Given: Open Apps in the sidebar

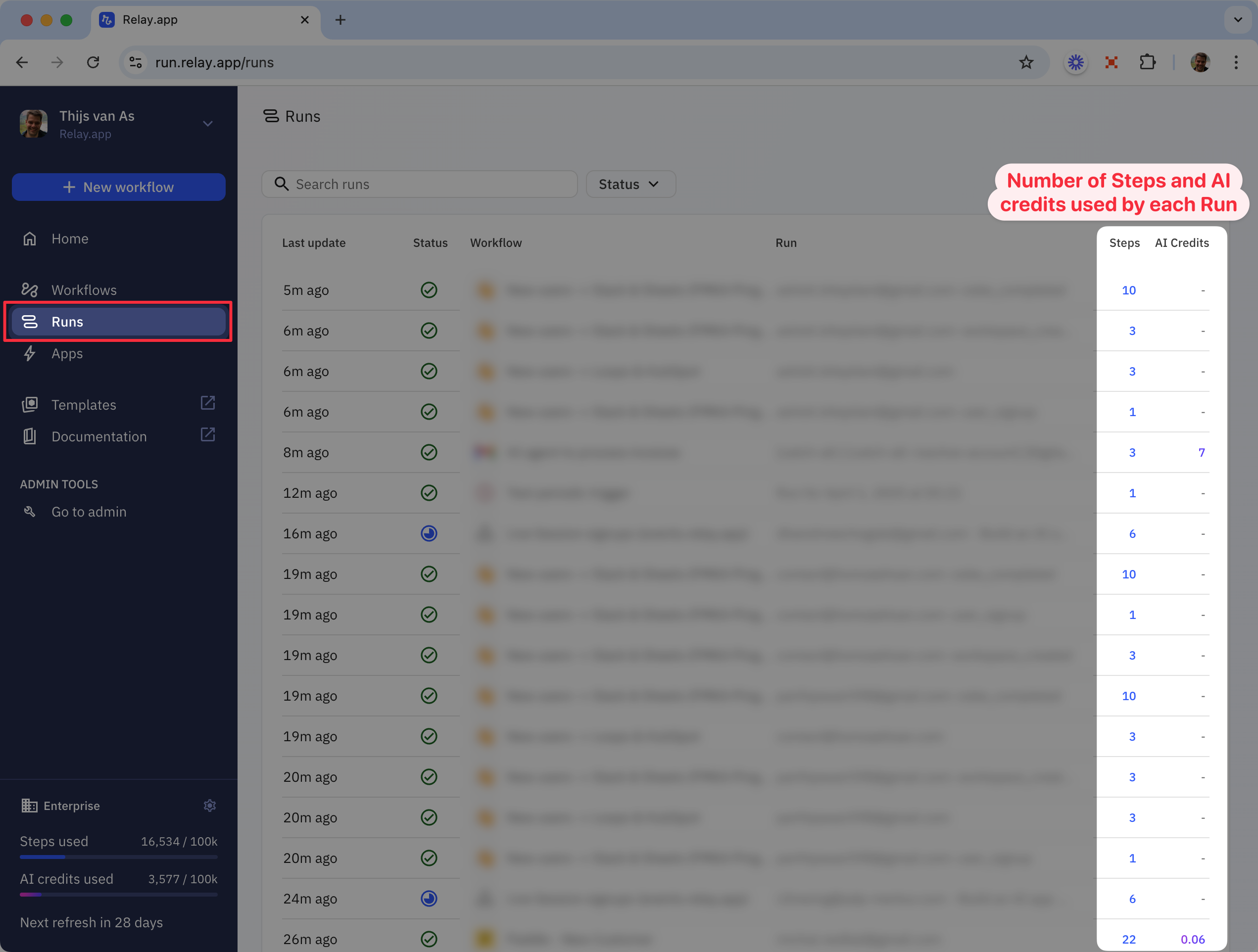Looking at the screenshot, I should [67, 354].
